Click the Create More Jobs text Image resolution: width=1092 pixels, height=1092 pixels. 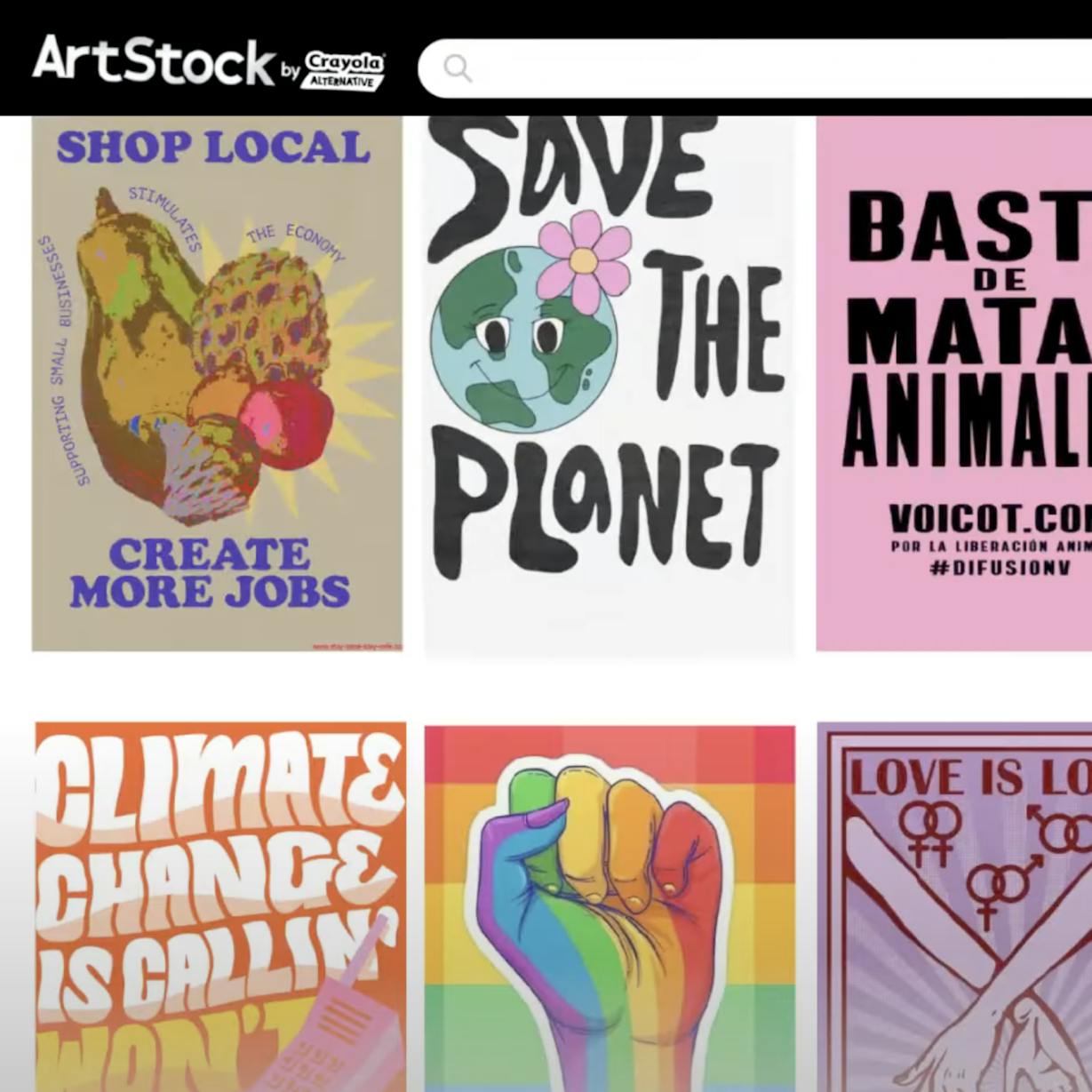pos(210,573)
